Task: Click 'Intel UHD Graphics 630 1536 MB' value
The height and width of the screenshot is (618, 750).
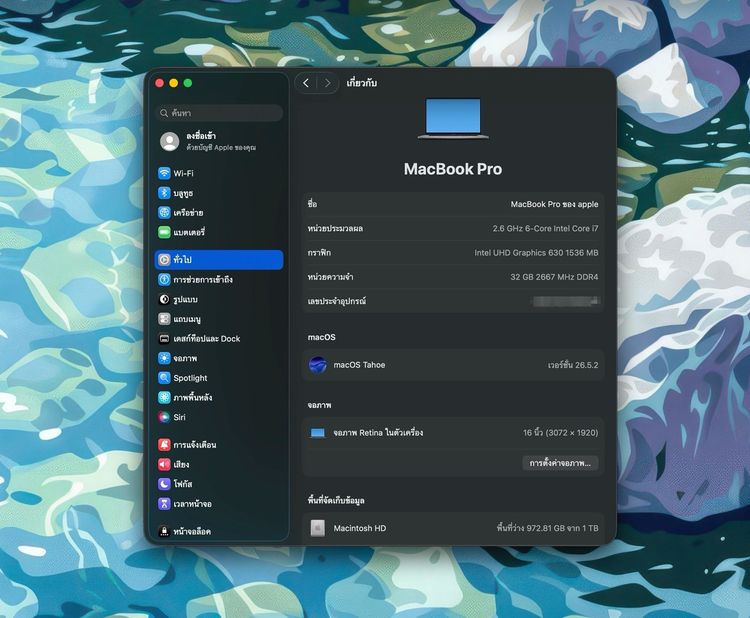Action: (x=536, y=253)
